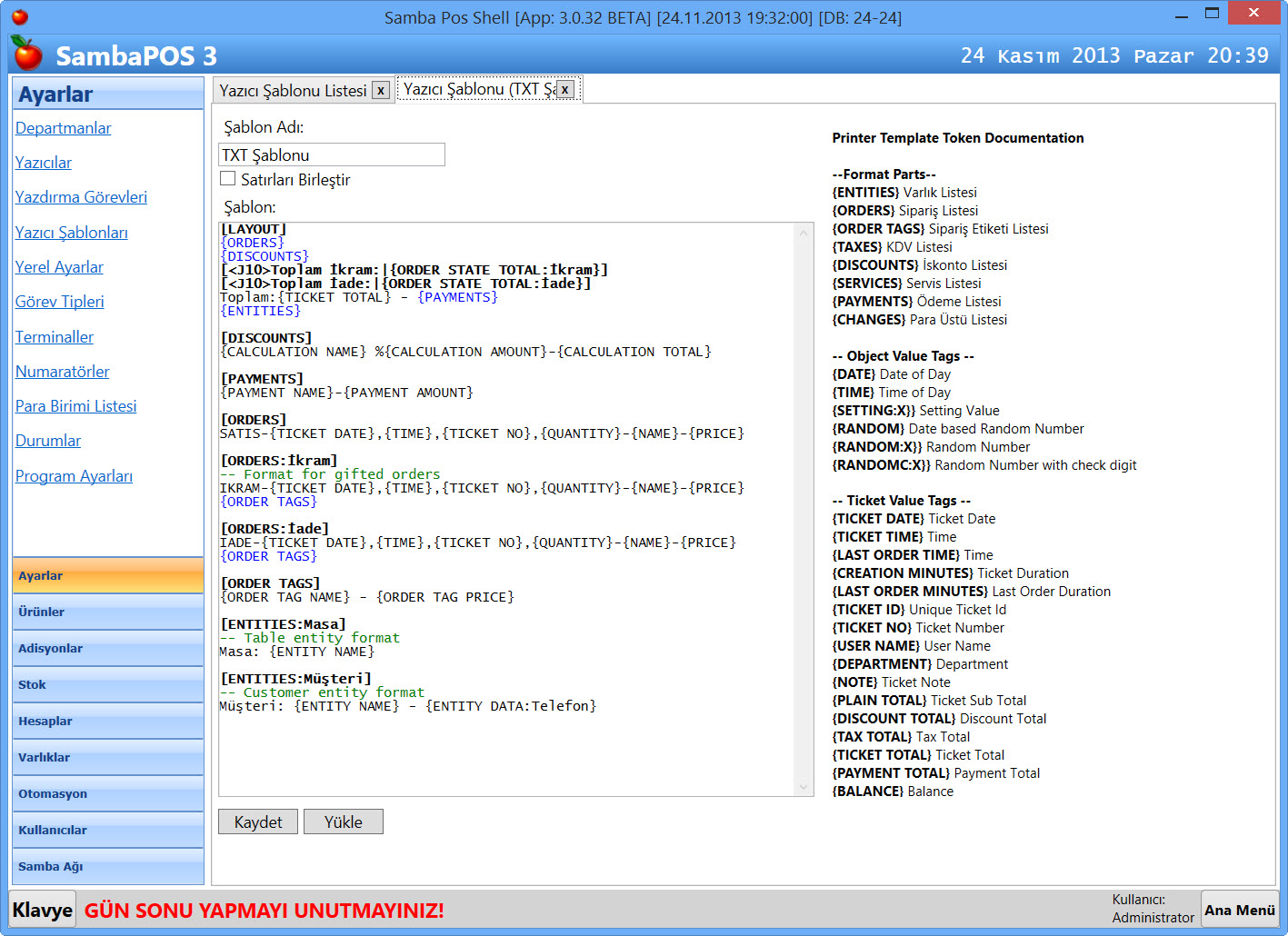Select the Yazıcı Şablonu (TXT) tab
Viewport: 1288px width, 936px height.
479,89
